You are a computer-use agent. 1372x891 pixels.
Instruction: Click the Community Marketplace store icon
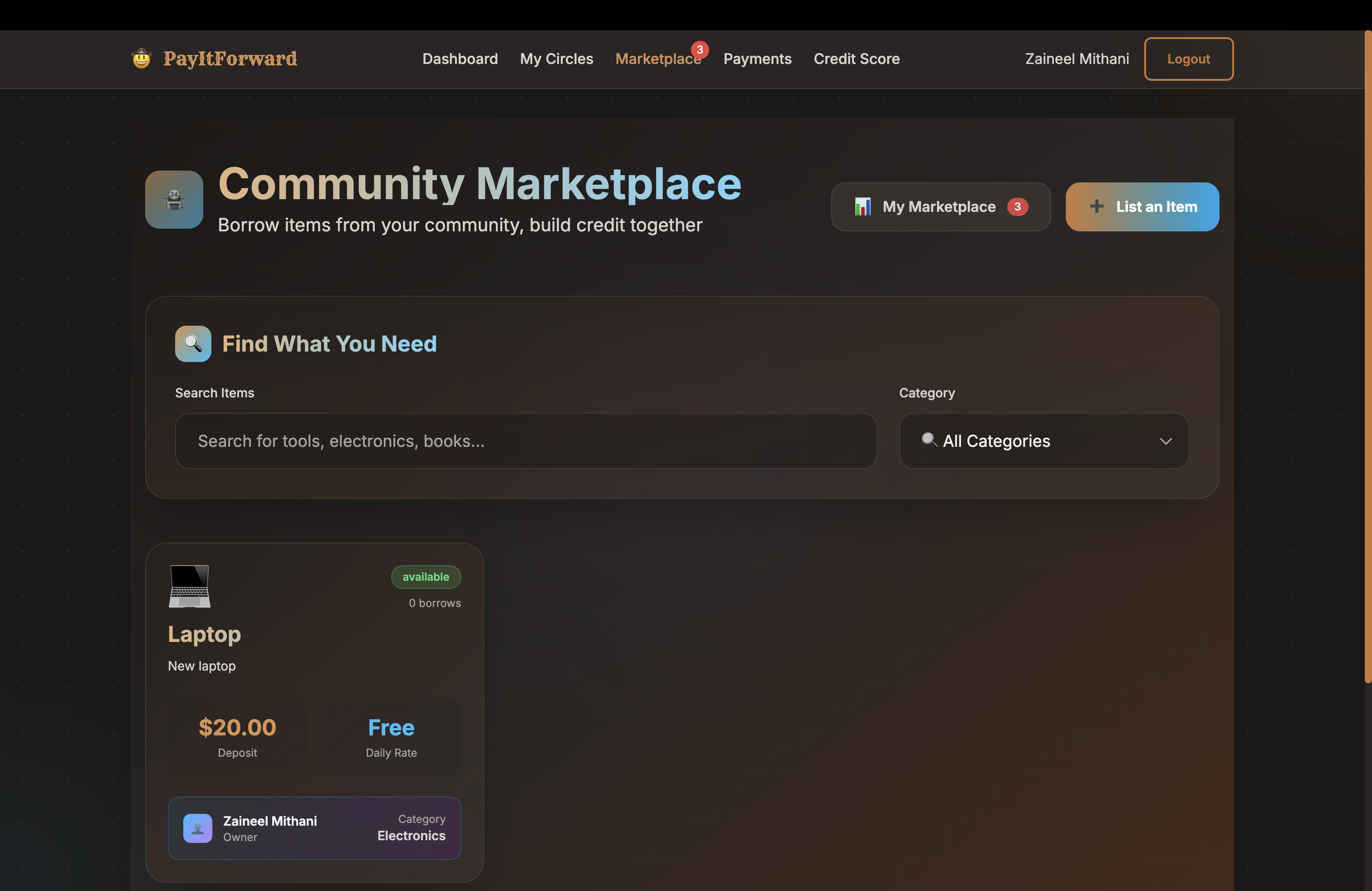click(174, 200)
